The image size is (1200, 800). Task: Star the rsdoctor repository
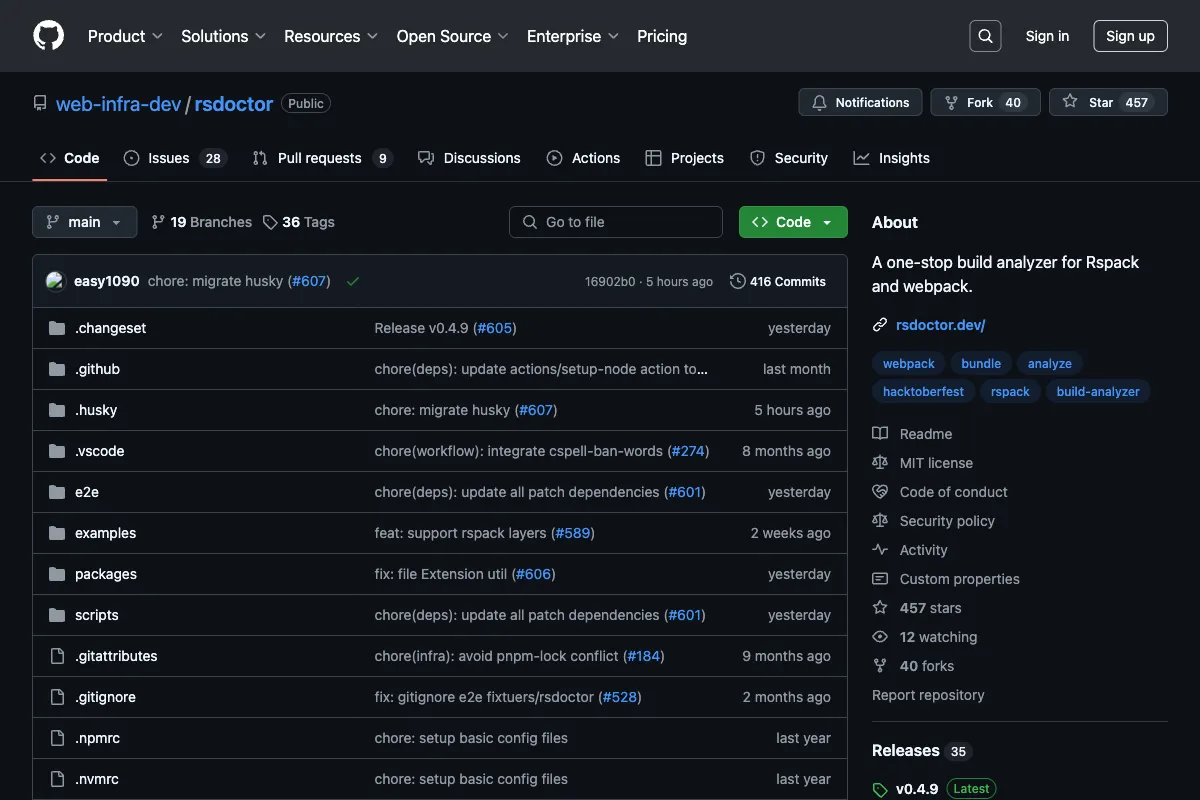coord(1108,102)
